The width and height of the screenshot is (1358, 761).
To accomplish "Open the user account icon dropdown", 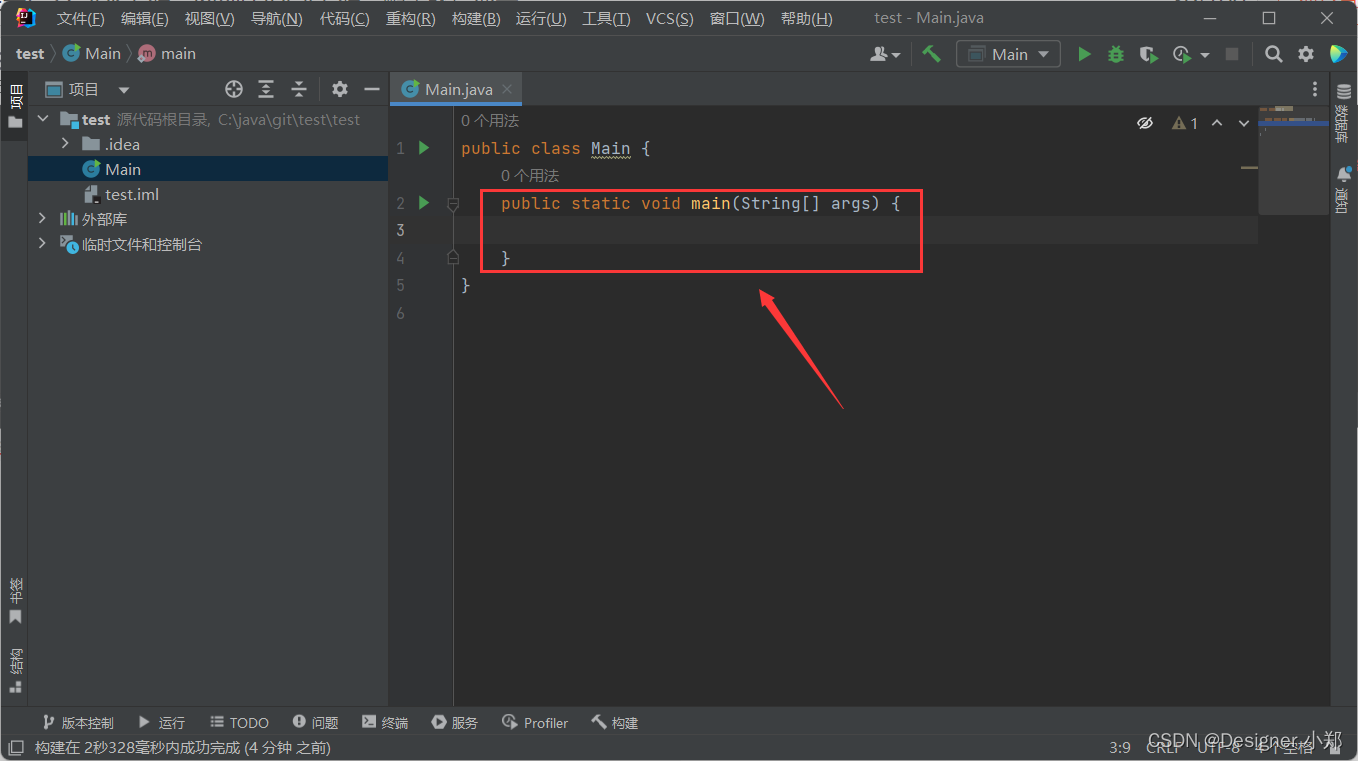I will (x=885, y=54).
